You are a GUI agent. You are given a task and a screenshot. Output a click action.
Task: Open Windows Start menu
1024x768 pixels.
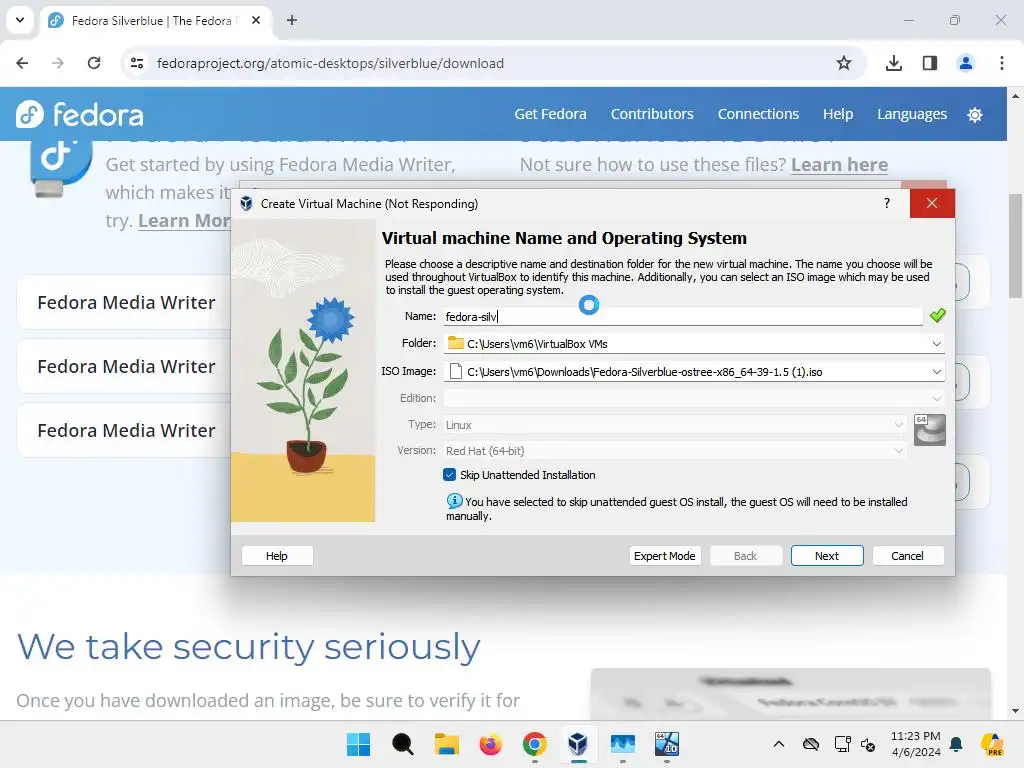click(x=358, y=744)
